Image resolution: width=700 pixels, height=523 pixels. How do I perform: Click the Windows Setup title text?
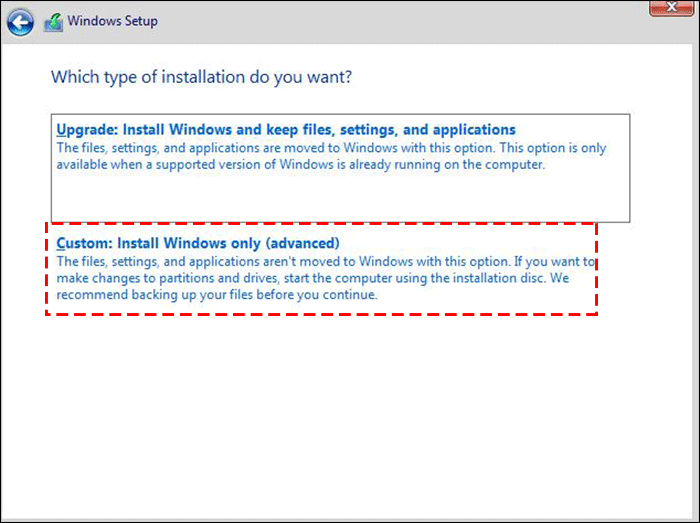pyautogui.click(x=112, y=21)
